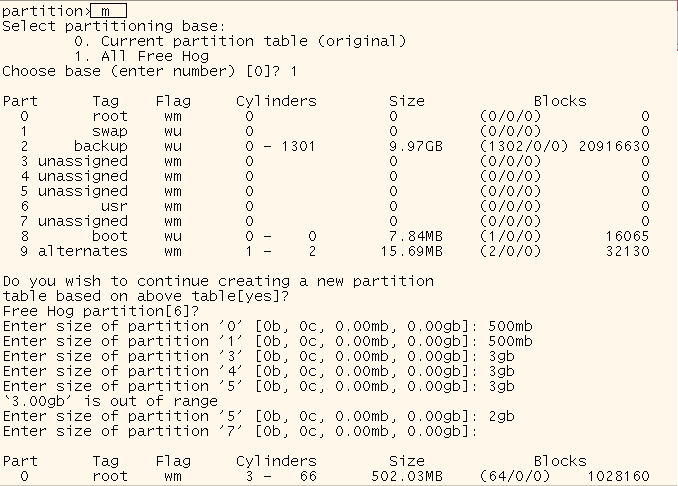Click '3gb' entered for partition '3'

[x=502, y=357]
